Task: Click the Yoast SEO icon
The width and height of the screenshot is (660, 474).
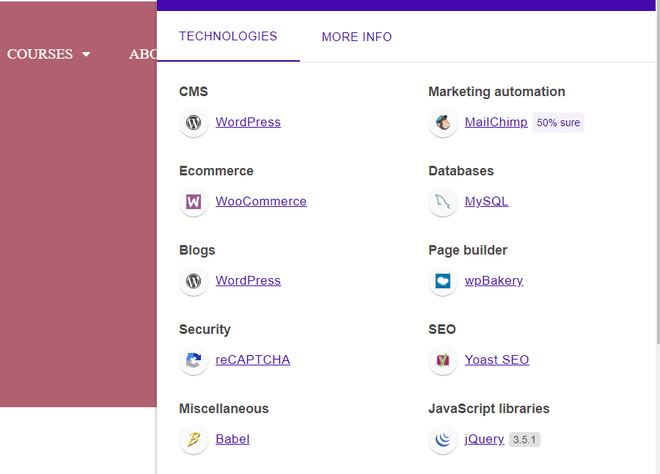Action: coord(443,360)
